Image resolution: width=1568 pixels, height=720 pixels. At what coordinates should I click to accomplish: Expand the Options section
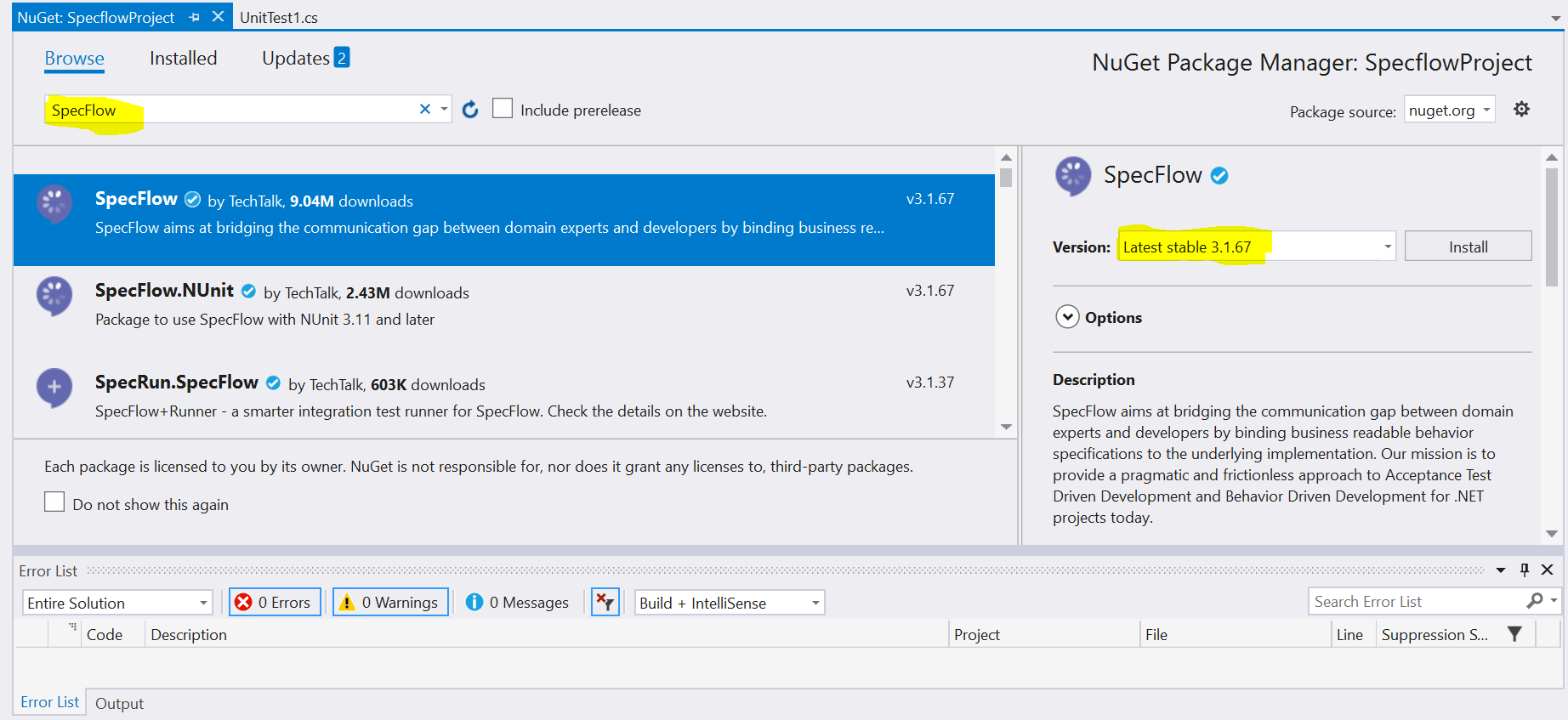1067,317
